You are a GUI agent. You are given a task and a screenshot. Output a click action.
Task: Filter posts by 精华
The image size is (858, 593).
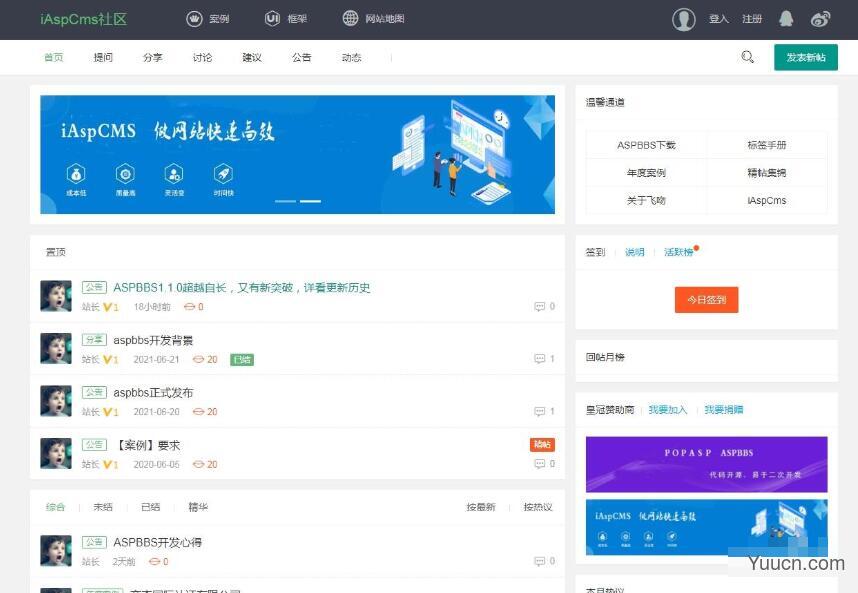pyautogui.click(x=198, y=507)
